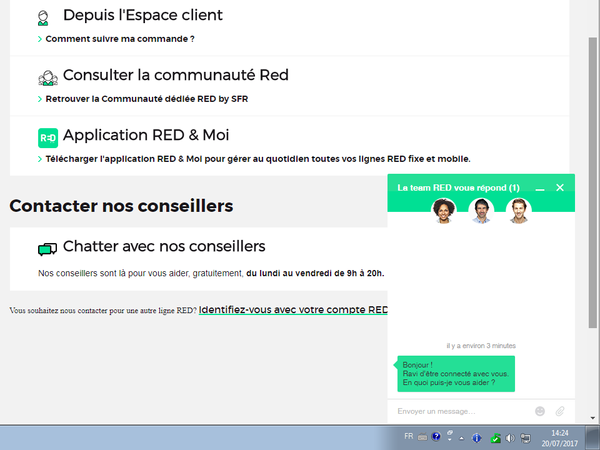Screen dimensions: 600x450
Task: Click the female advisor avatar in chat header
Action: point(443,210)
